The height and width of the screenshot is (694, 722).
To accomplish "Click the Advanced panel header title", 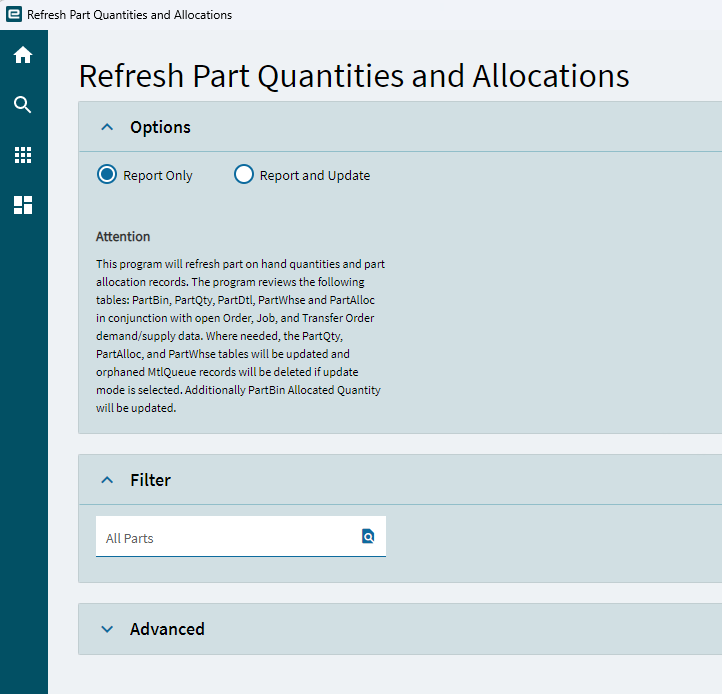I will point(167,629).
